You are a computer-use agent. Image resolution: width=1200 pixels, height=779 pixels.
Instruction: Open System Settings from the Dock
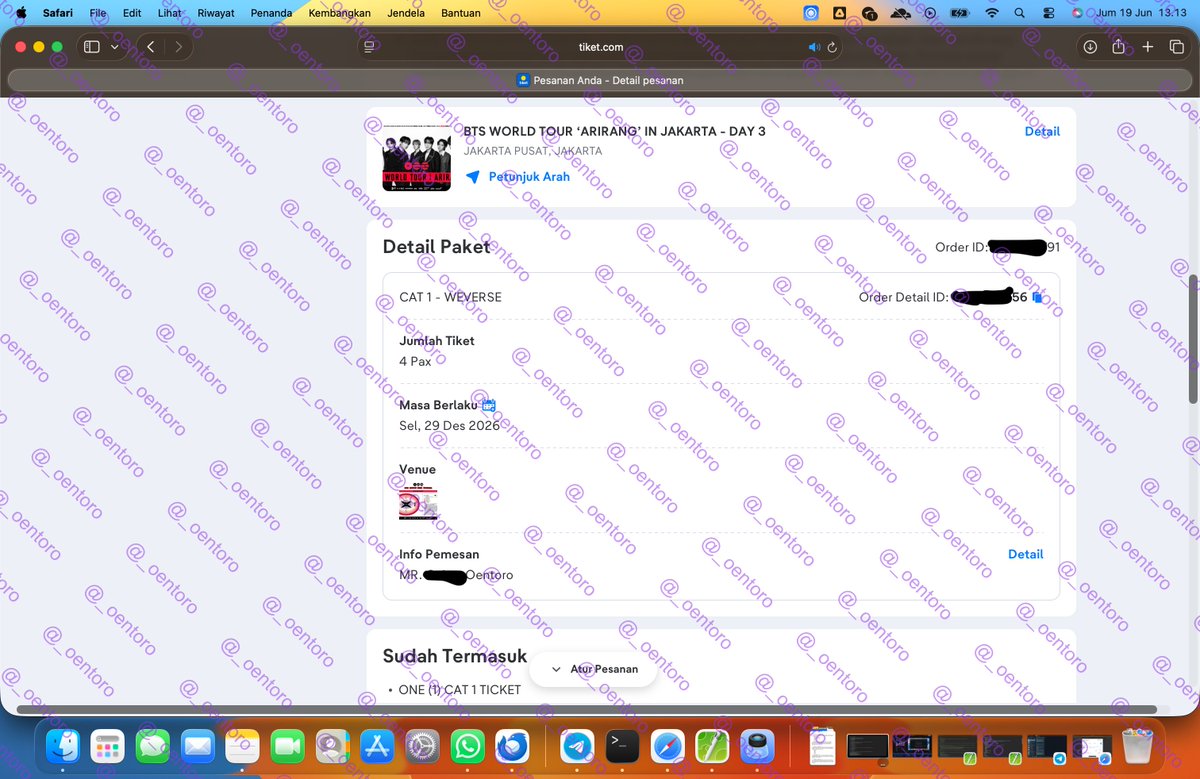pyautogui.click(x=422, y=746)
